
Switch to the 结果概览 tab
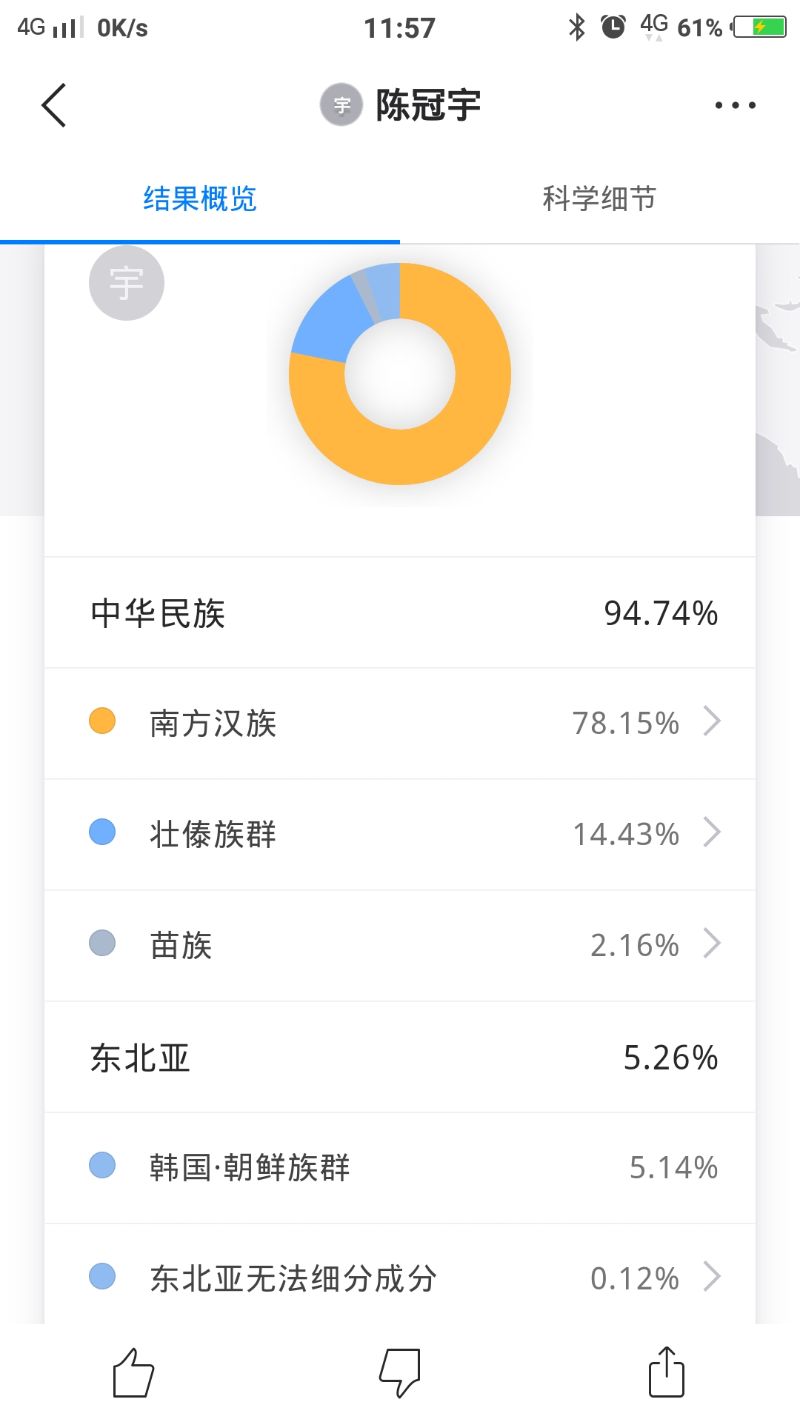coord(200,198)
